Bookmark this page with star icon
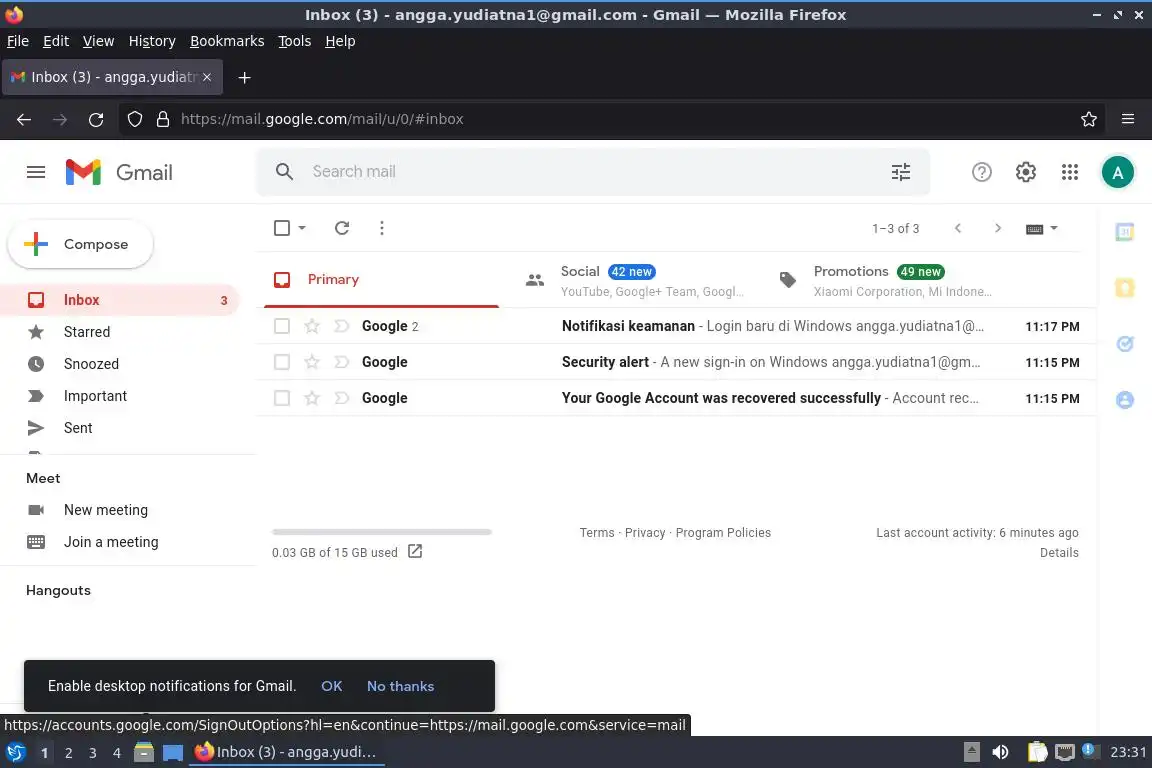Image resolution: width=1152 pixels, height=768 pixels. [x=1089, y=119]
